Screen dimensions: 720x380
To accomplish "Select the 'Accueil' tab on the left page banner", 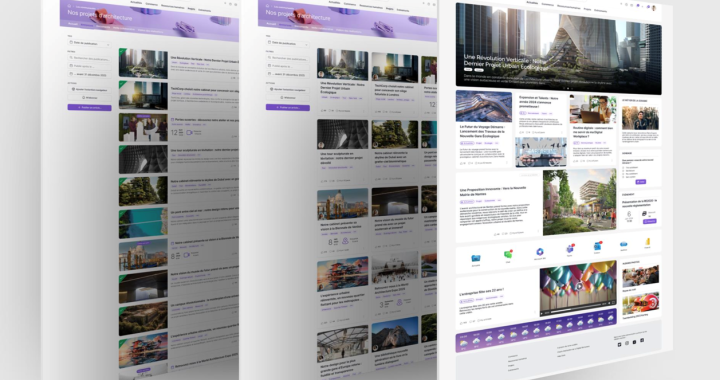I will coord(73,24).
